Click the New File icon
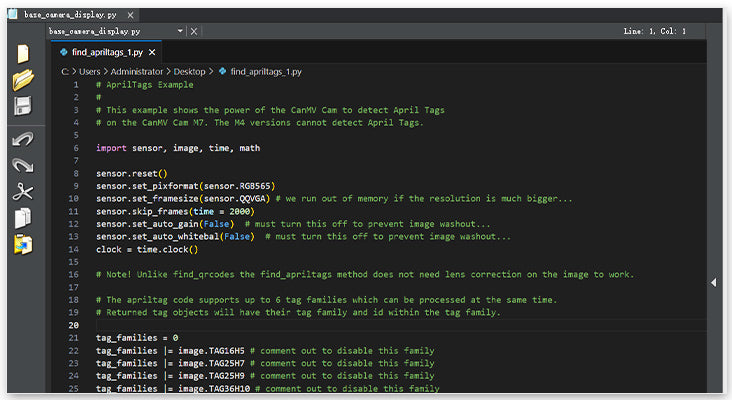Image resolution: width=732 pixels, height=400 pixels. 22,54
